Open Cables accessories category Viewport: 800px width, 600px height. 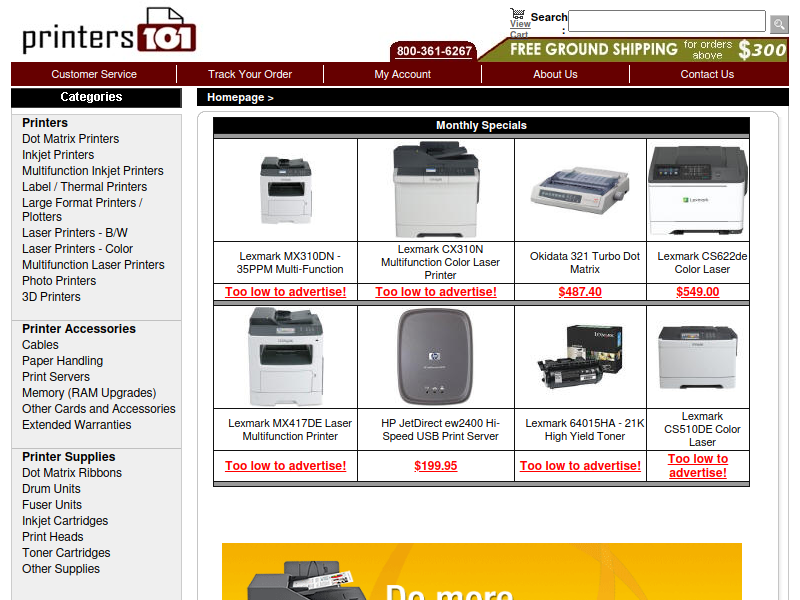[x=40, y=344]
